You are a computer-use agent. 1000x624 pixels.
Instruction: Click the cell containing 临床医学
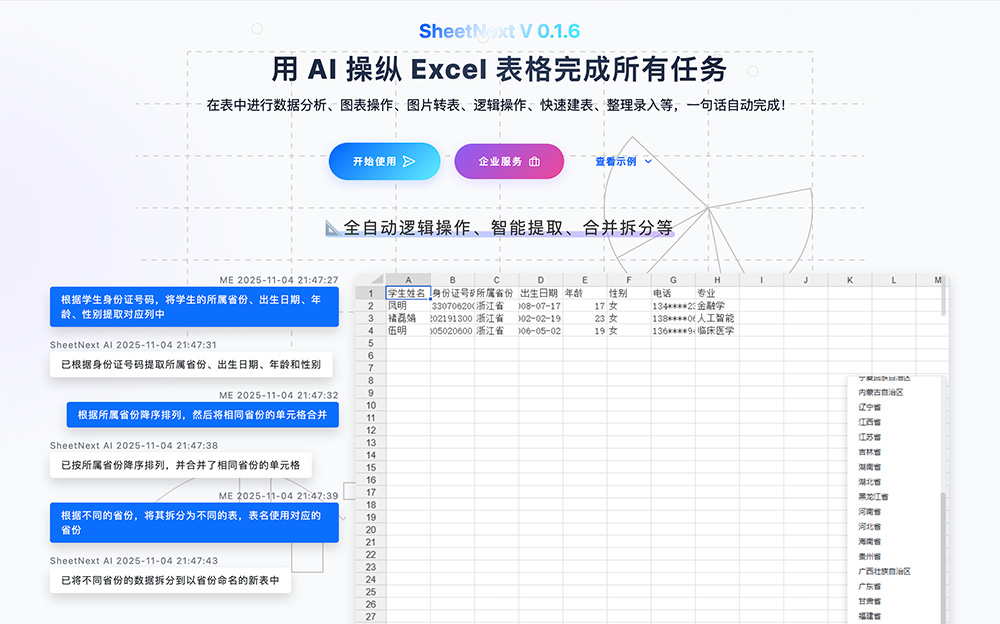point(717,331)
